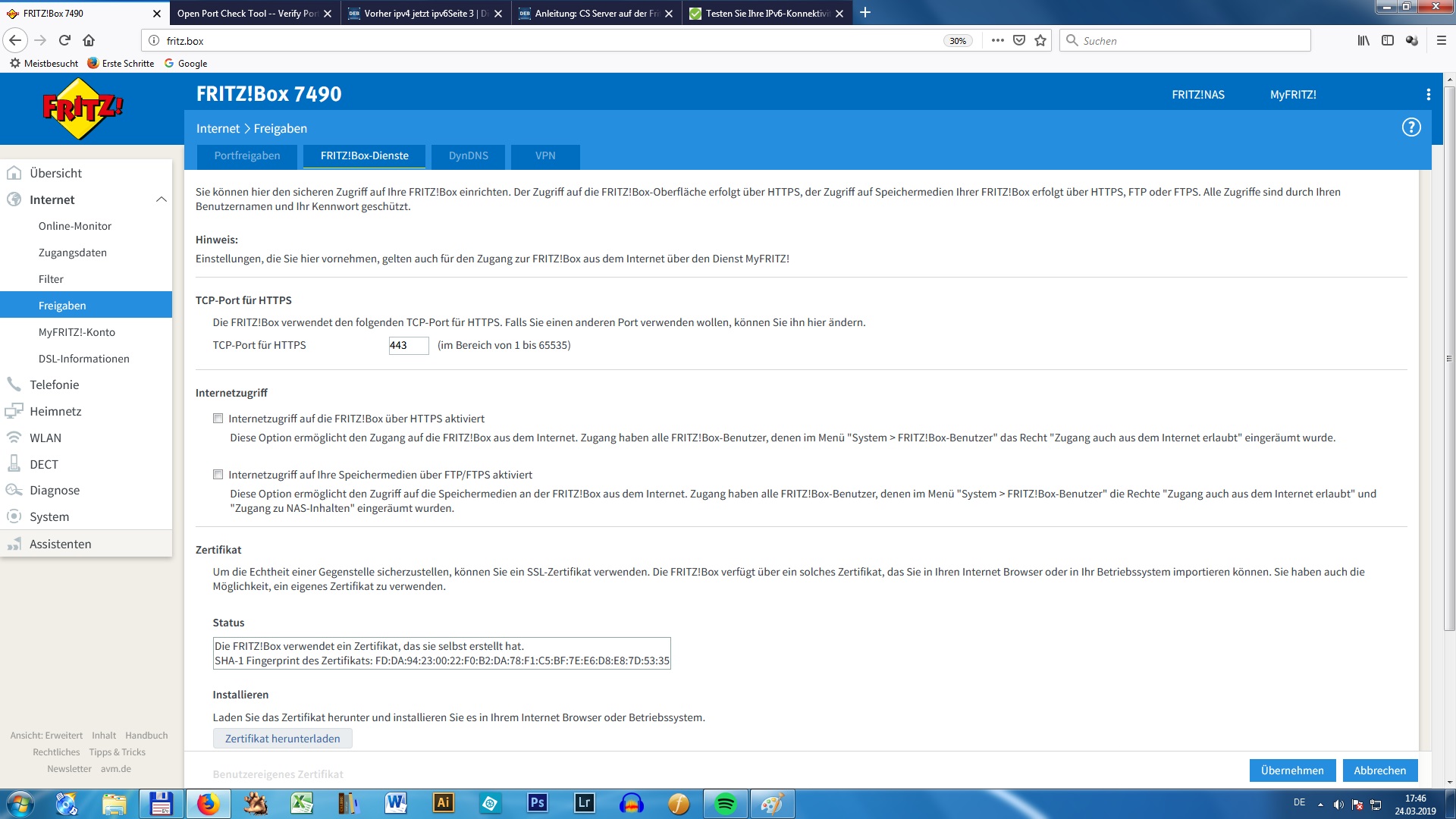Open the Tipps & Tricks link

pos(117,752)
